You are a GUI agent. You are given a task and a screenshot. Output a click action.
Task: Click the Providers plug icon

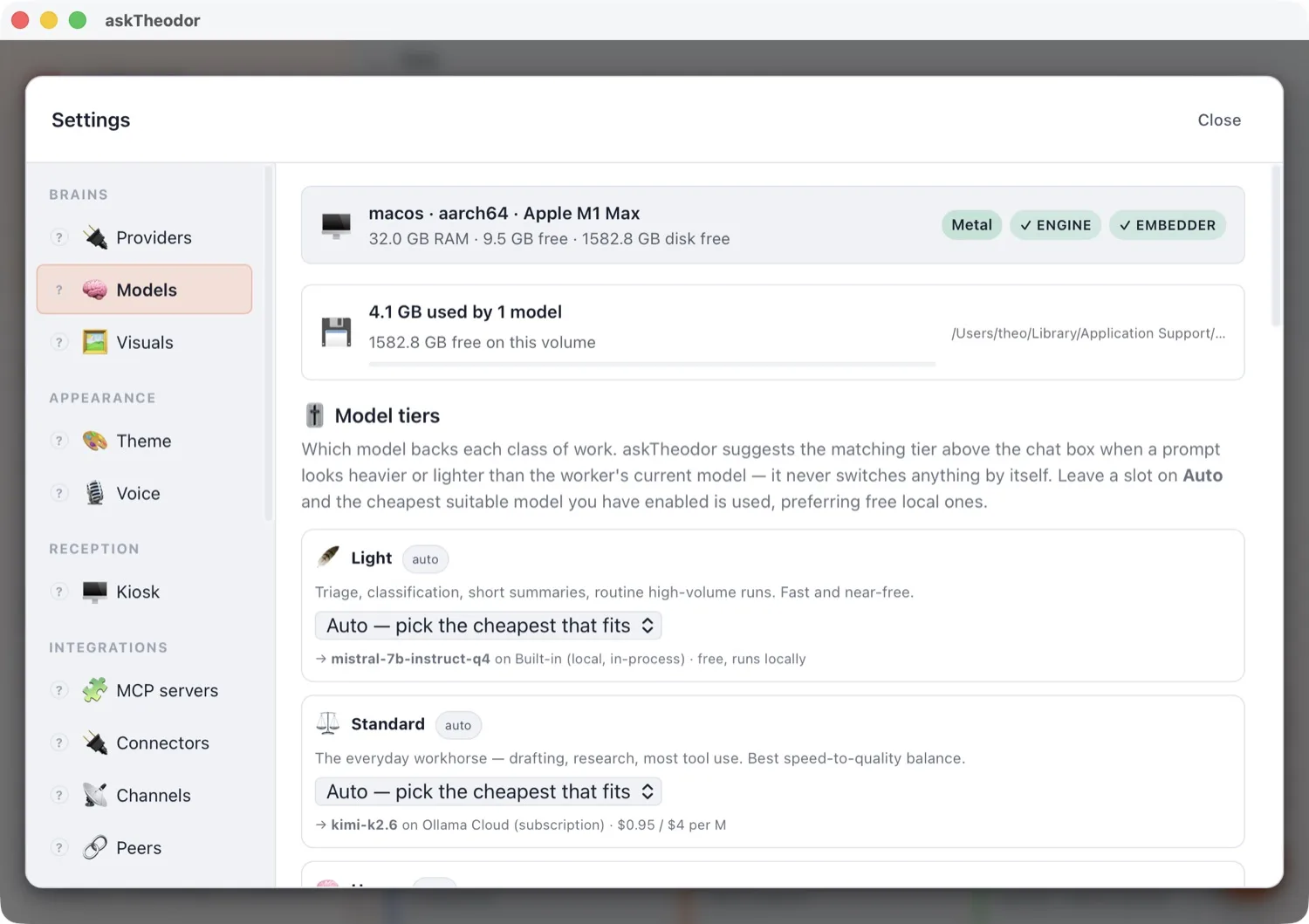[95, 237]
